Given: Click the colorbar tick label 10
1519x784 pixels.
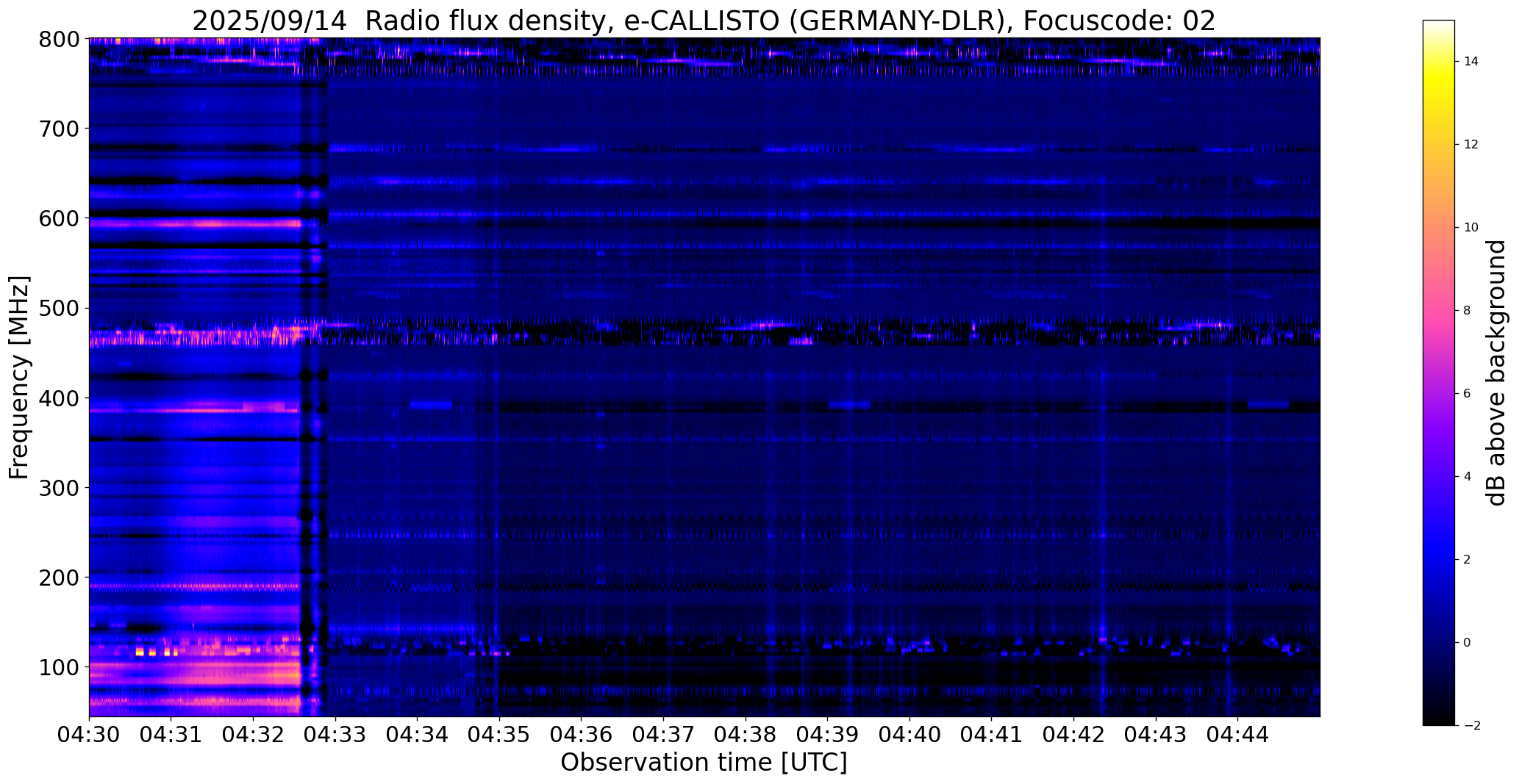Looking at the screenshot, I should pyautogui.click(x=1471, y=228).
